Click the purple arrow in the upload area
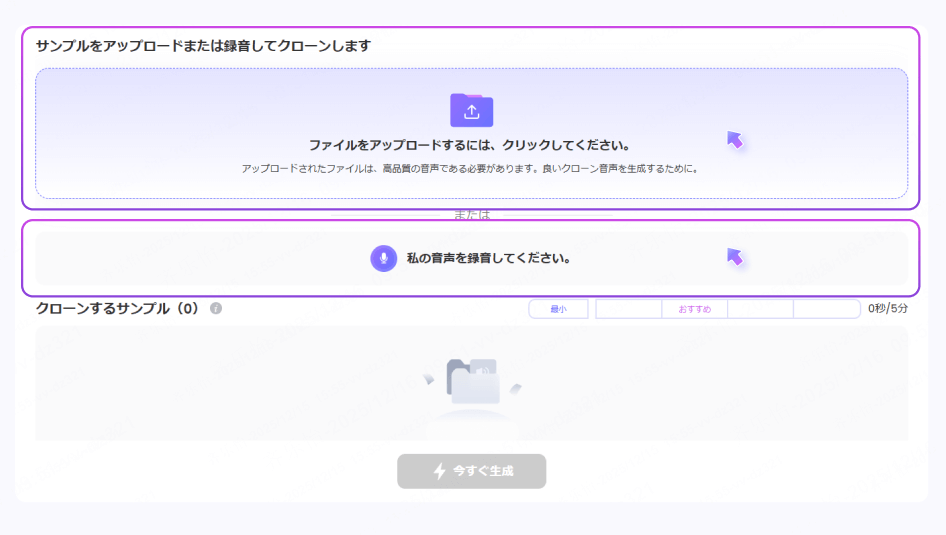This screenshot has height=535, width=946. 735,139
